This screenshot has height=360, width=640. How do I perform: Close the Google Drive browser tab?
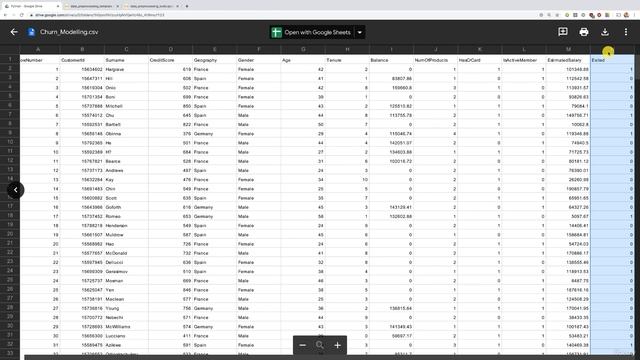click(58, 6)
